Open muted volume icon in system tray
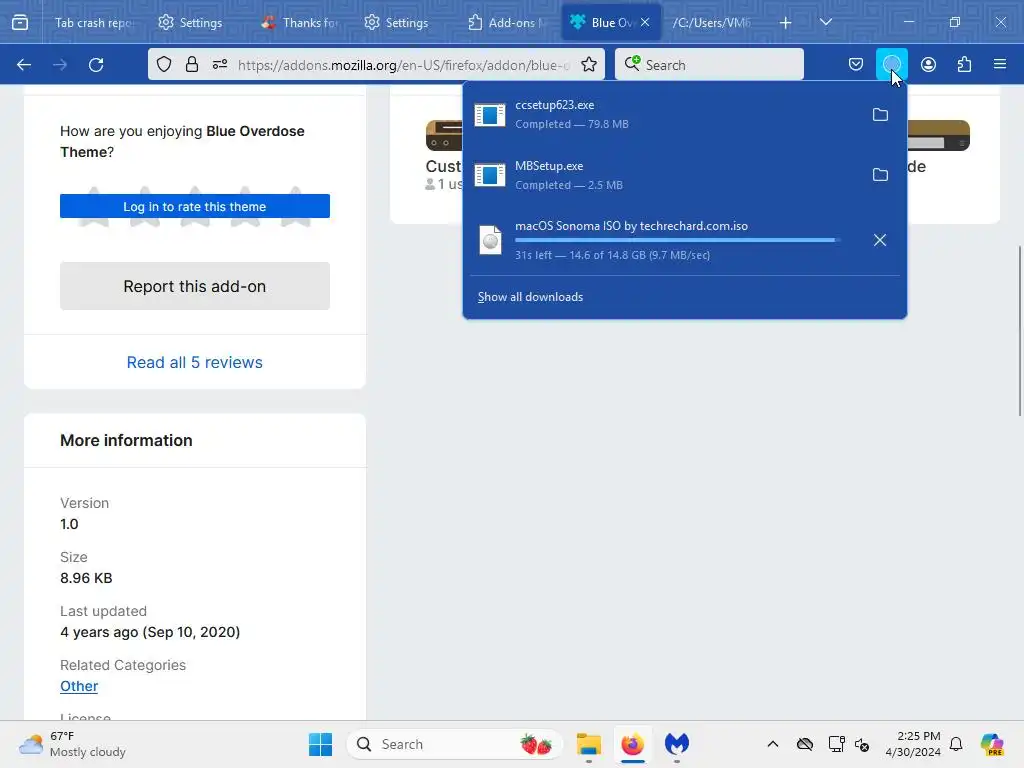 (862, 744)
